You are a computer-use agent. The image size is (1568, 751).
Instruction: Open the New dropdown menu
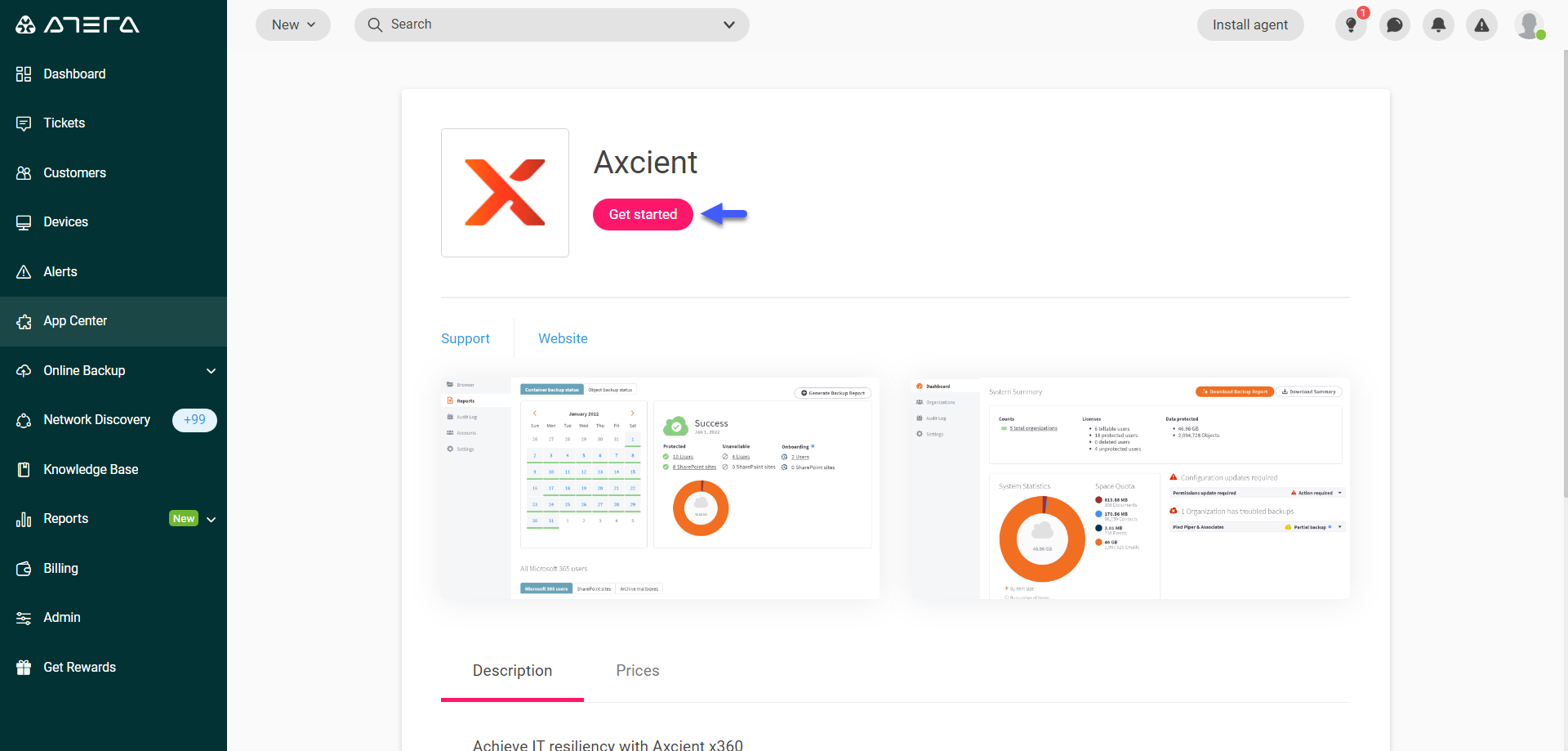[292, 25]
